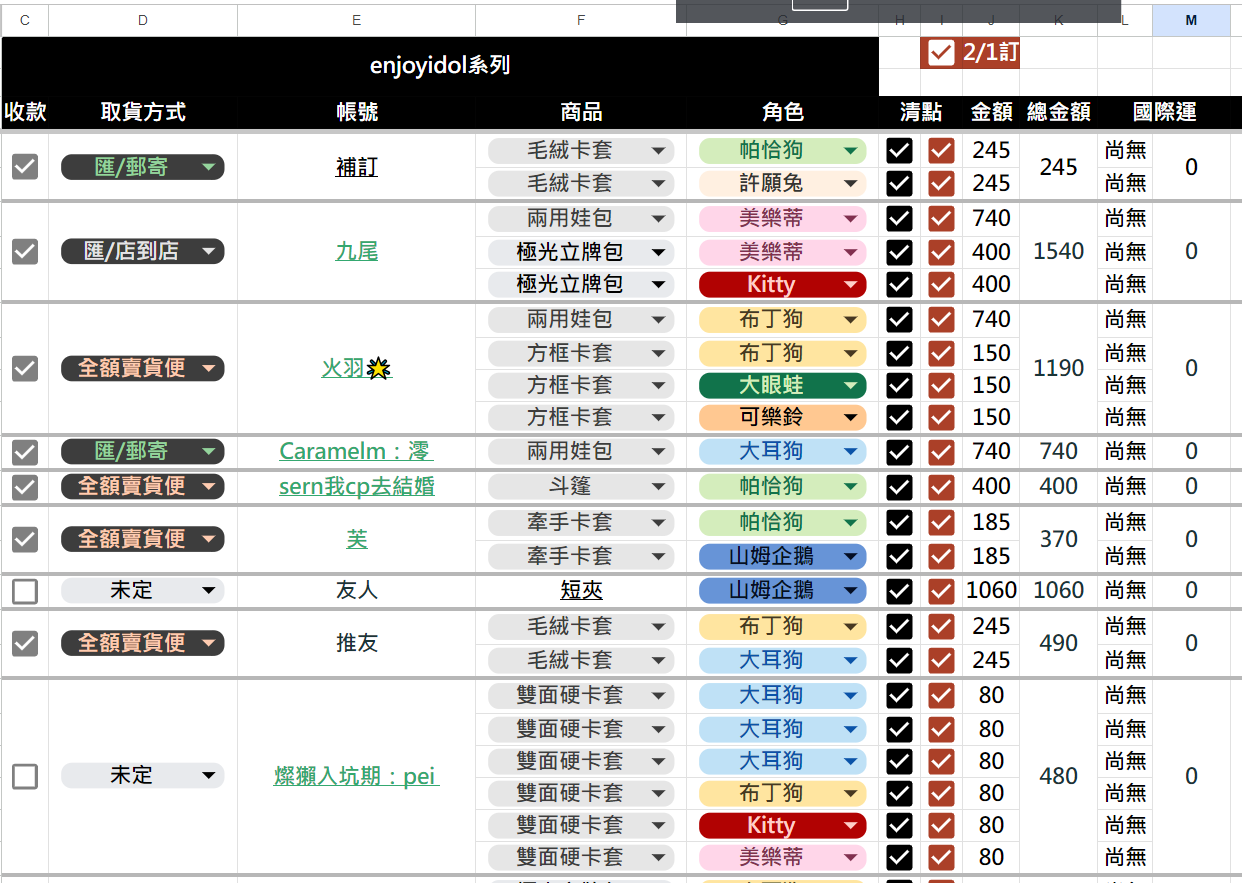Open the 九尾 account link
The image size is (1242, 883).
(357, 252)
